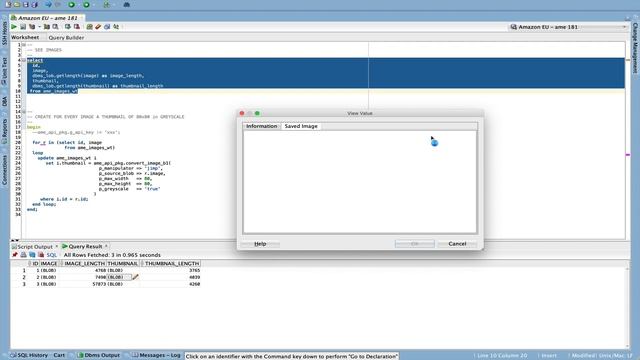Open the Cart bottom tab

point(59,355)
